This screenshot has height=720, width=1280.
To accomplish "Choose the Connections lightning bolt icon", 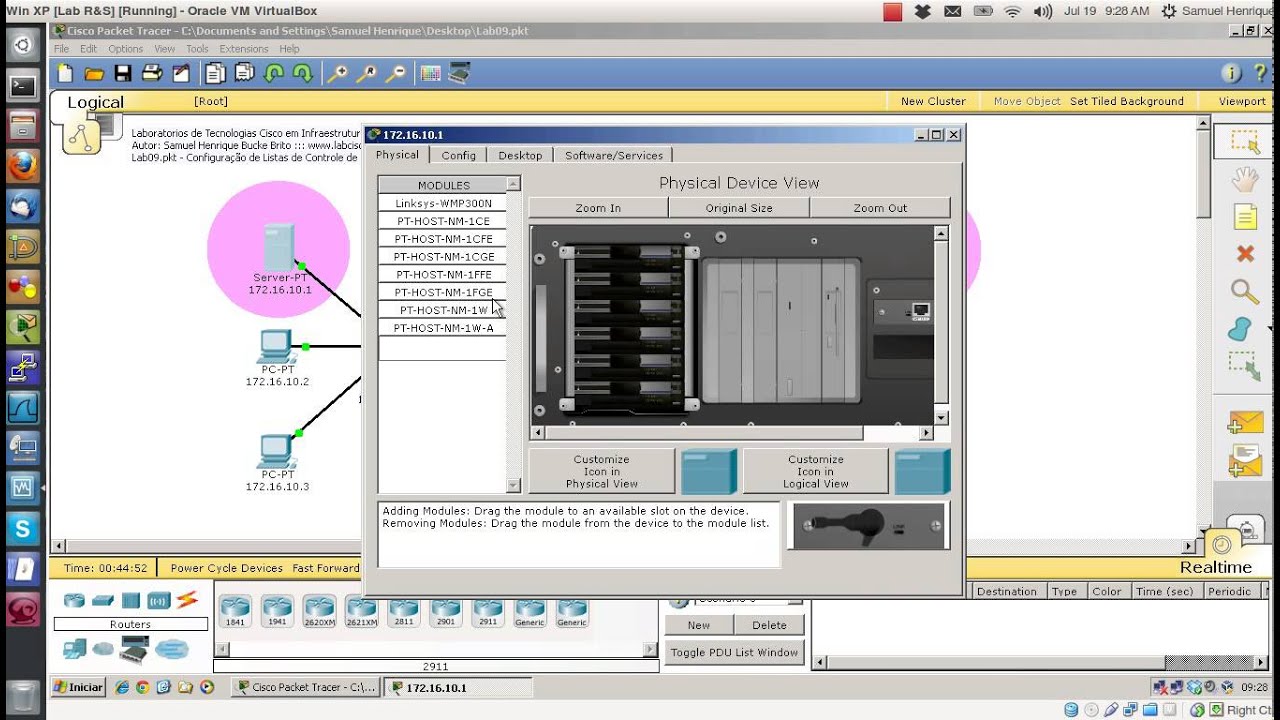I will pyautogui.click(x=187, y=600).
